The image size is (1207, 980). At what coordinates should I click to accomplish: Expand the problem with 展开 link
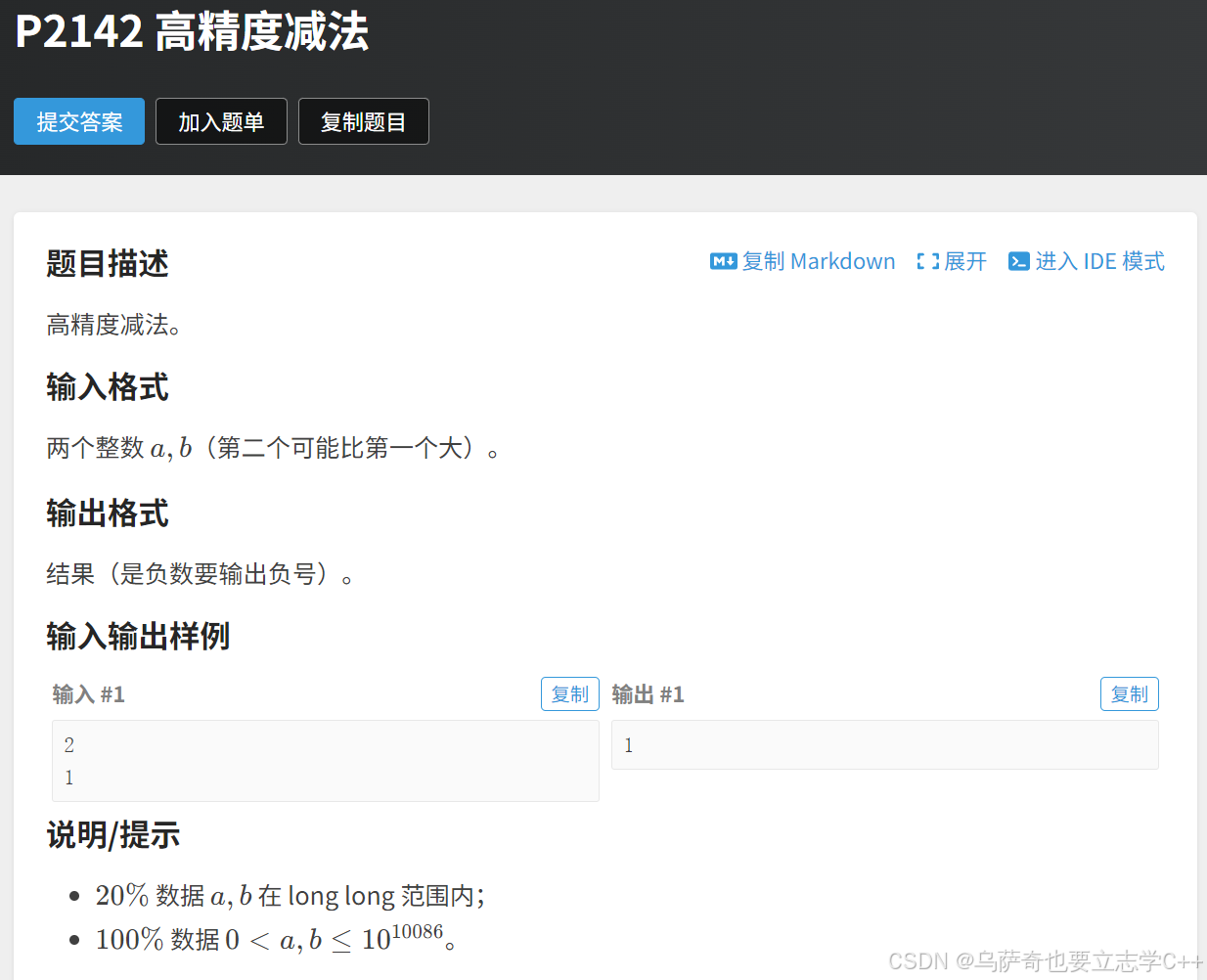coord(965,261)
